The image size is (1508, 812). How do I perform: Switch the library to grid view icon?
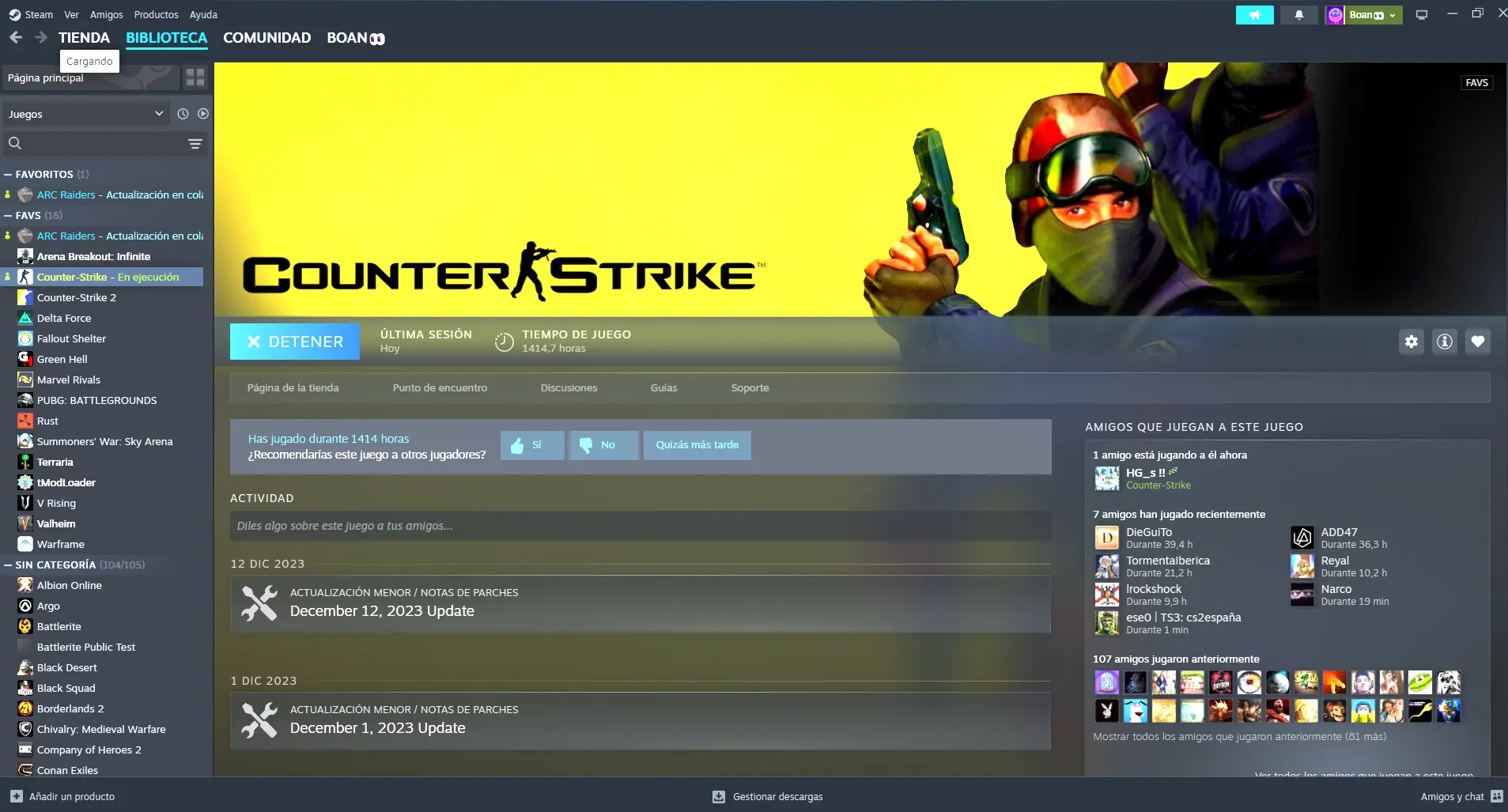tap(195, 77)
